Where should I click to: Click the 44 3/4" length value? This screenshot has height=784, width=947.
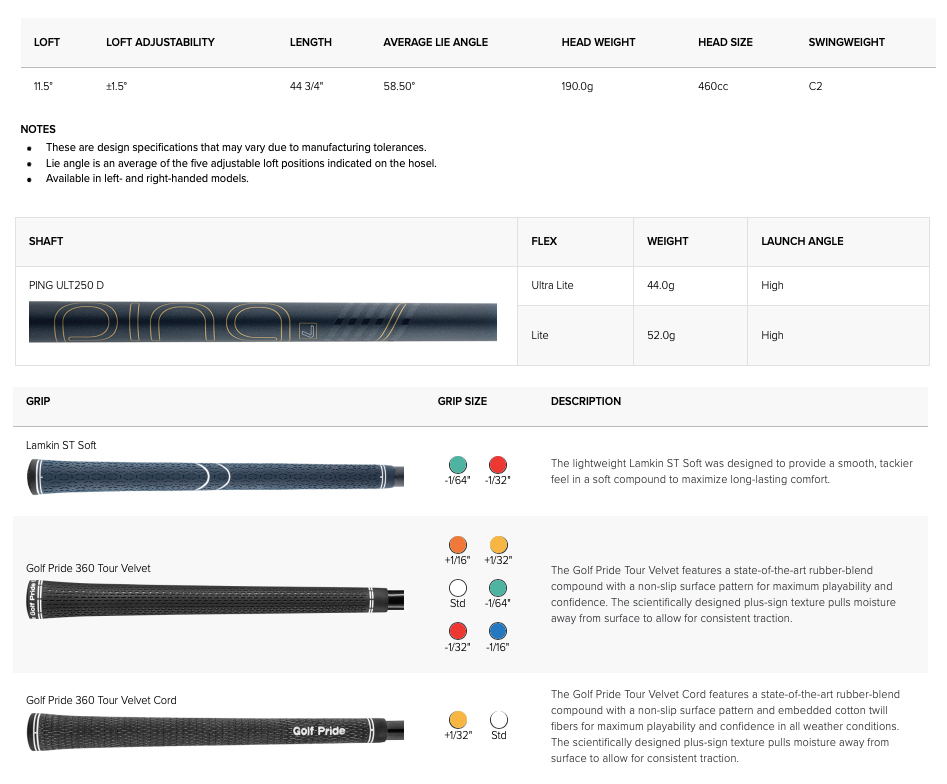(306, 86)
